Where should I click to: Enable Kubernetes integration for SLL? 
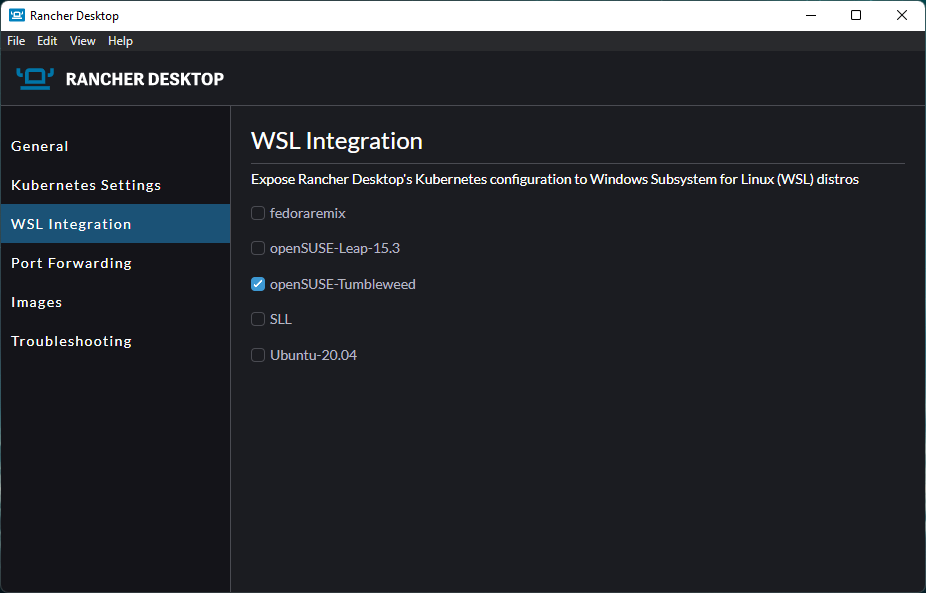click(x=258, y=319)
